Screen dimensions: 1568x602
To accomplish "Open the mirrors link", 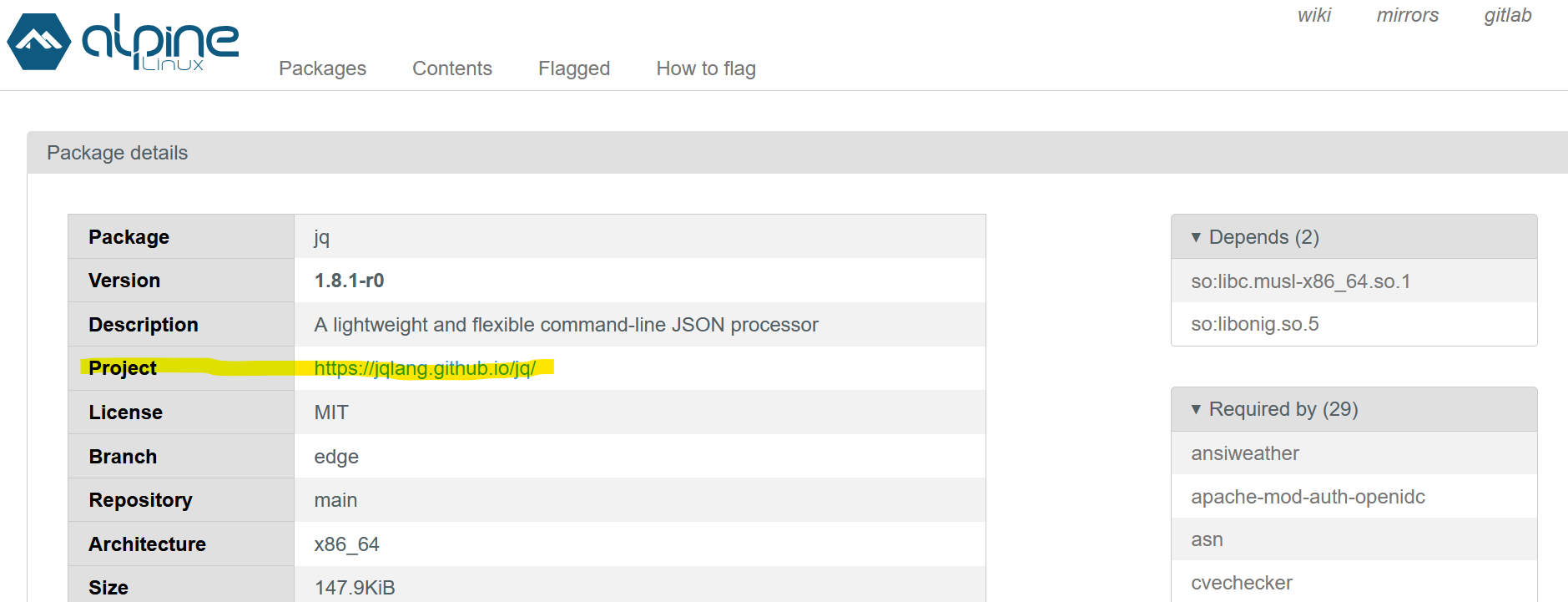I will (x=1407, y=15).
